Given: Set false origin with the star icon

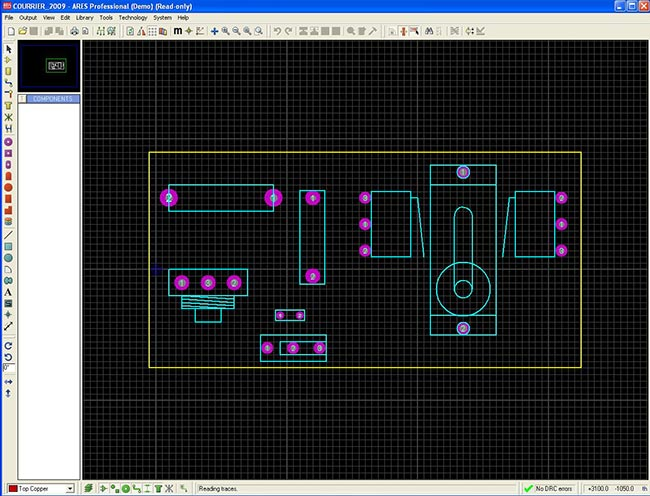Looking at the screenshot, I should pos(189,31).
